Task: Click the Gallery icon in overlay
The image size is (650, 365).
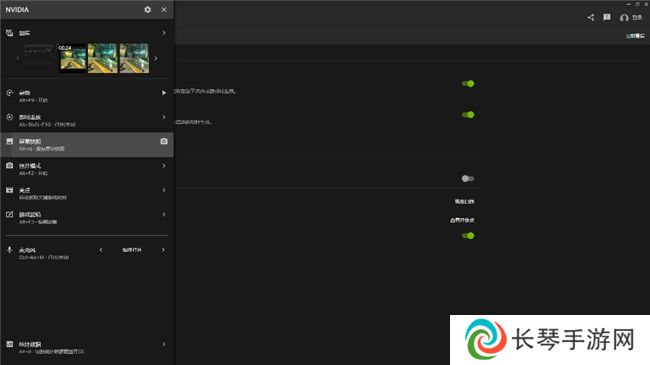Action: (10, 33)
